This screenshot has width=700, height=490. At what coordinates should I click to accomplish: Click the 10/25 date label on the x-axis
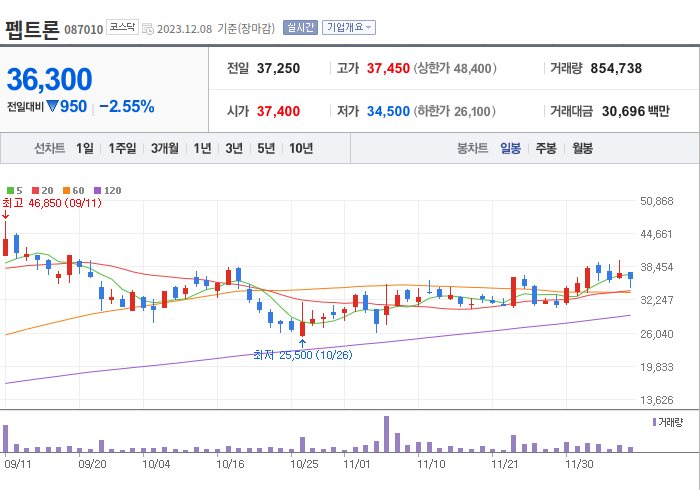pos(304,464)
